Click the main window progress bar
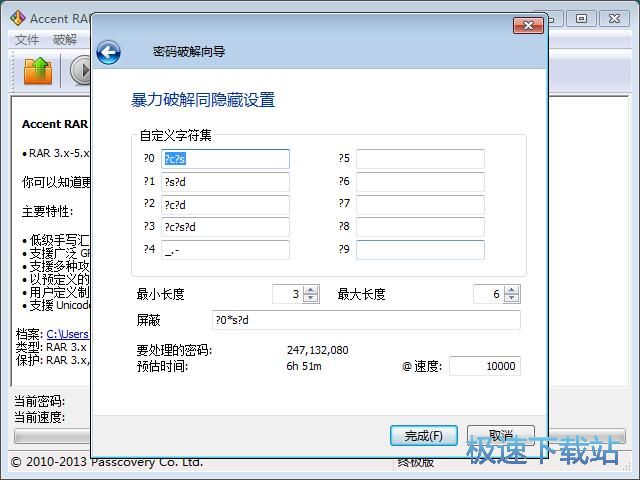The image size is (640, 480). pos(52,436)
